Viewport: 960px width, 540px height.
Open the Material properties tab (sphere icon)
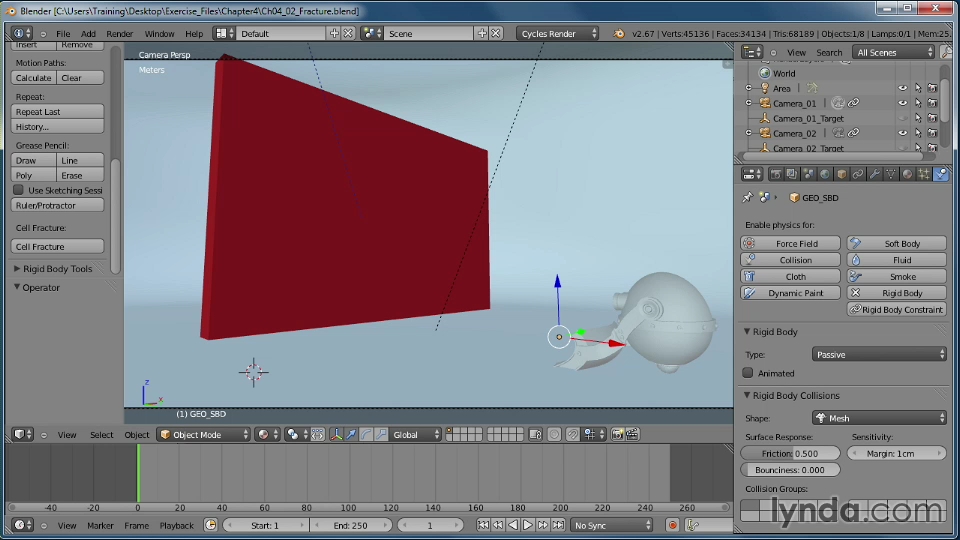coord(907,174)
